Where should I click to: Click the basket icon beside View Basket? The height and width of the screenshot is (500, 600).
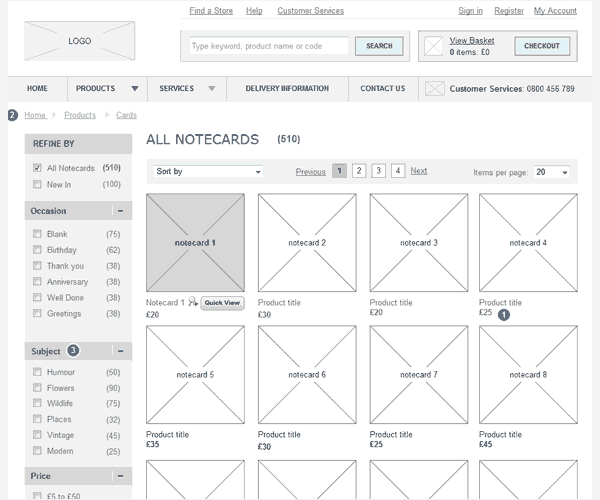click(433, 46)
